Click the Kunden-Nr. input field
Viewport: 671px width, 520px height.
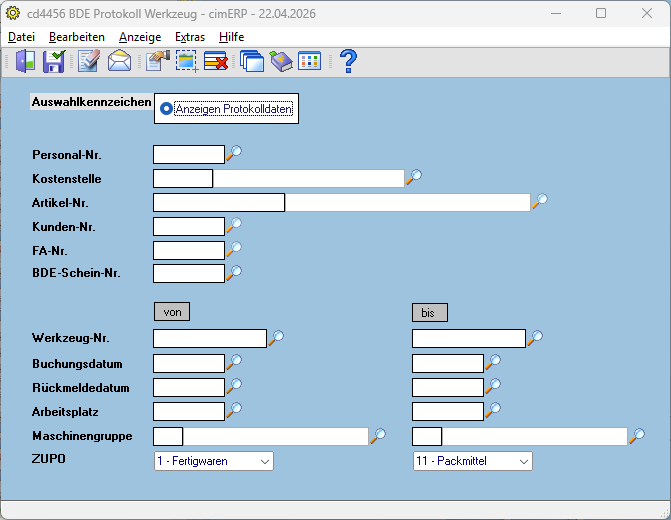(x=189, y=226)
